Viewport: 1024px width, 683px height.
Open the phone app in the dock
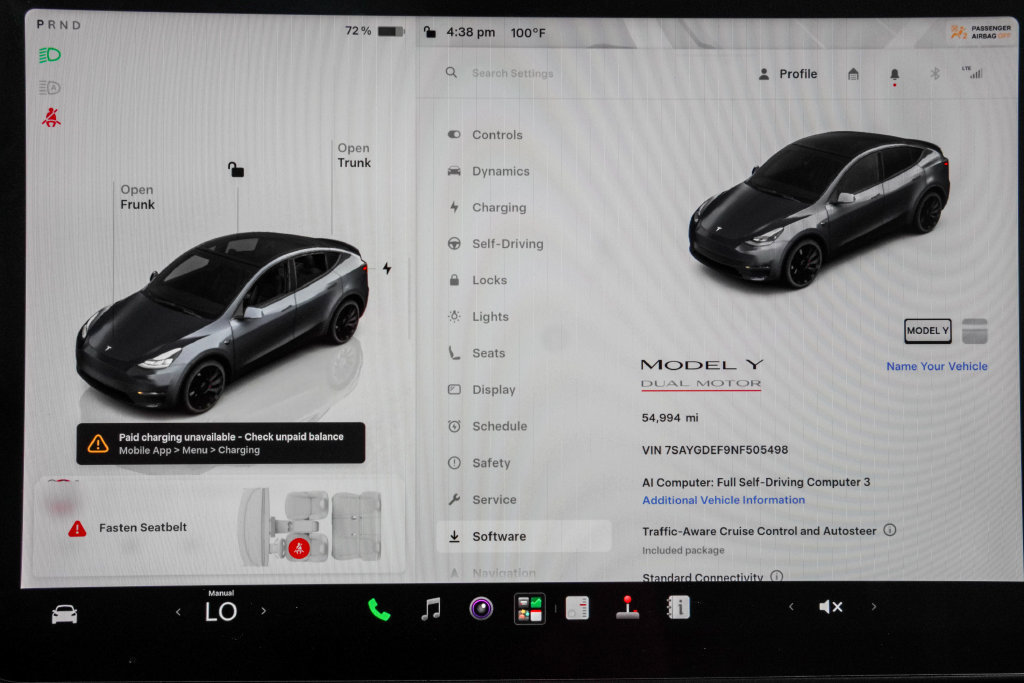coord(379,610)
